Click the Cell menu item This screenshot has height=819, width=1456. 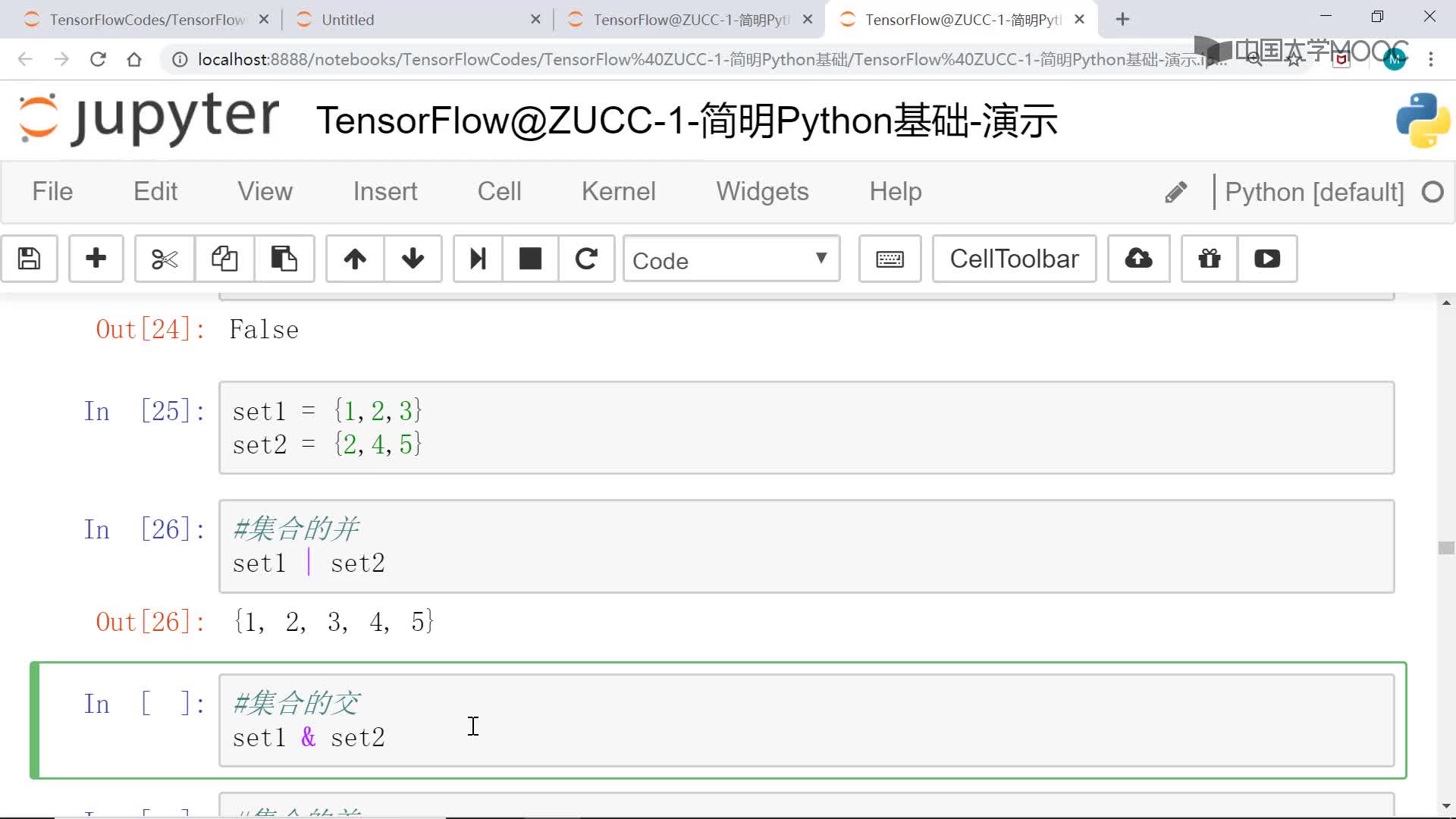pos(499,190)
